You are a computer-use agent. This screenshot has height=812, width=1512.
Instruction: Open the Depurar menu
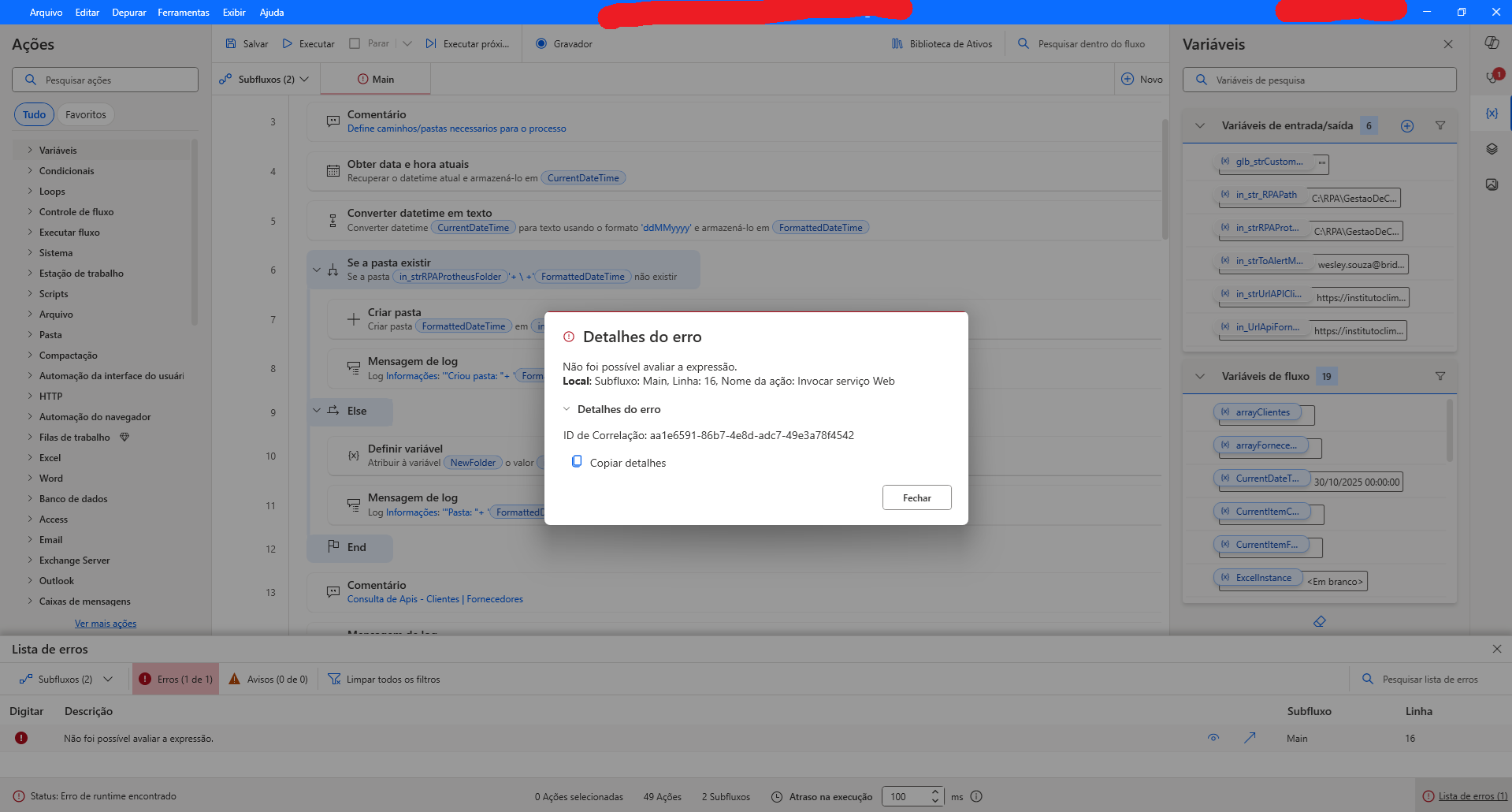point(129,12)
